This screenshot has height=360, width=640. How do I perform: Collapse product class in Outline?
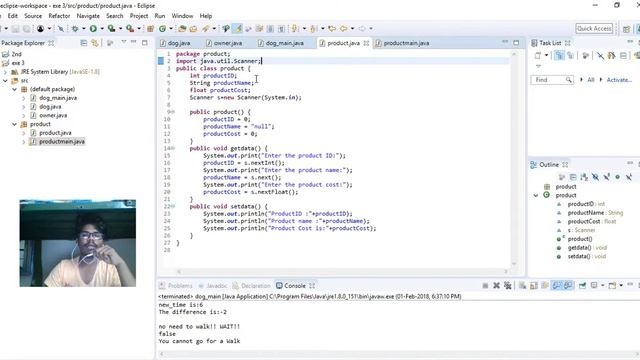click(536, 196)
